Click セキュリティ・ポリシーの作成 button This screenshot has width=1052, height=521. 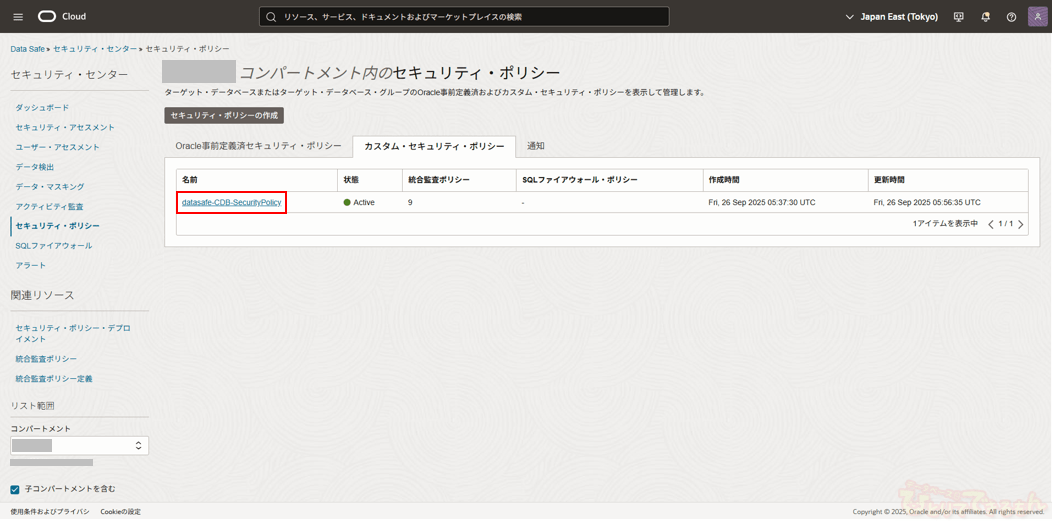[224, 116]
